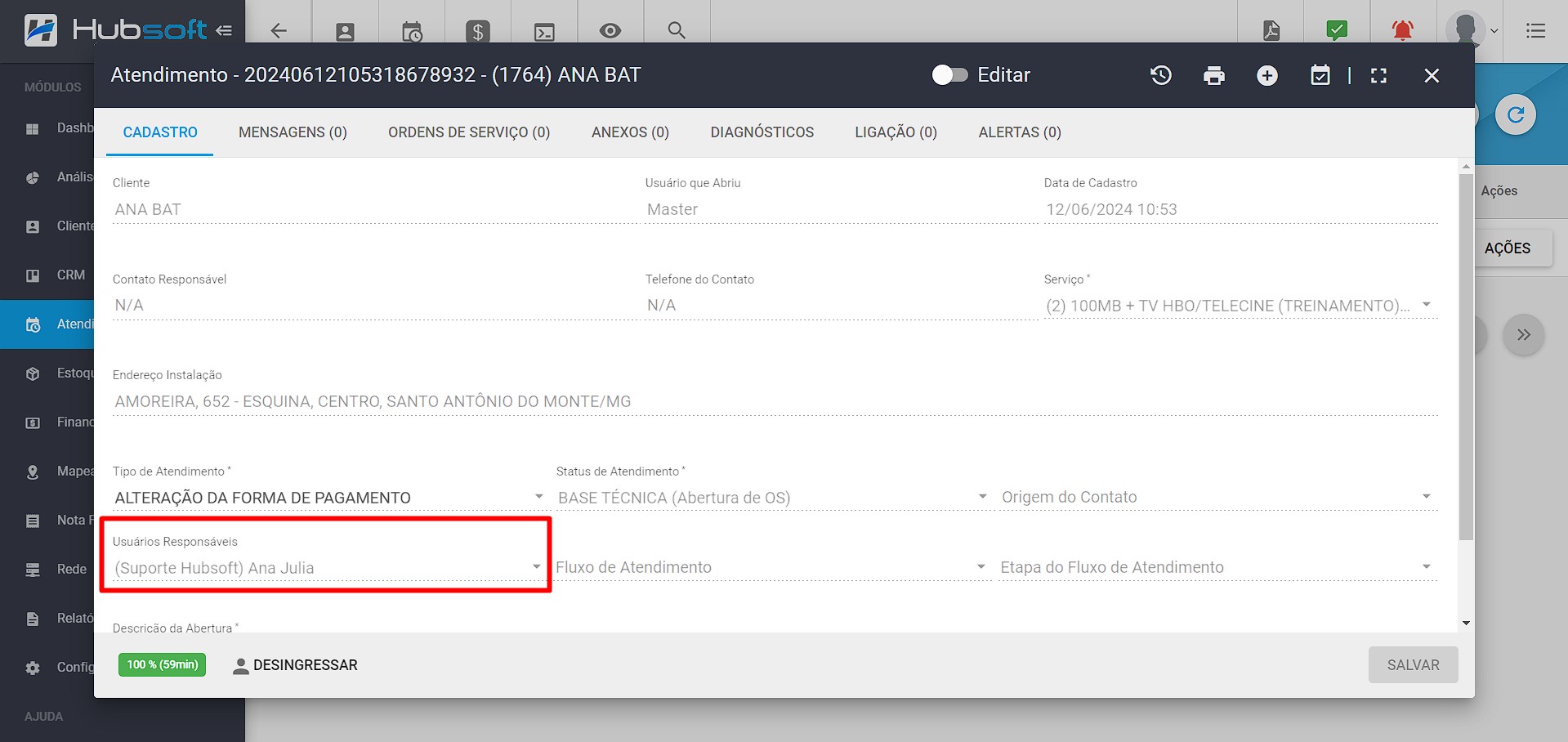This screenshot has width=1568, height=742.
Task: Open the PDF document icon in top bar
Action: [1271, 31]
